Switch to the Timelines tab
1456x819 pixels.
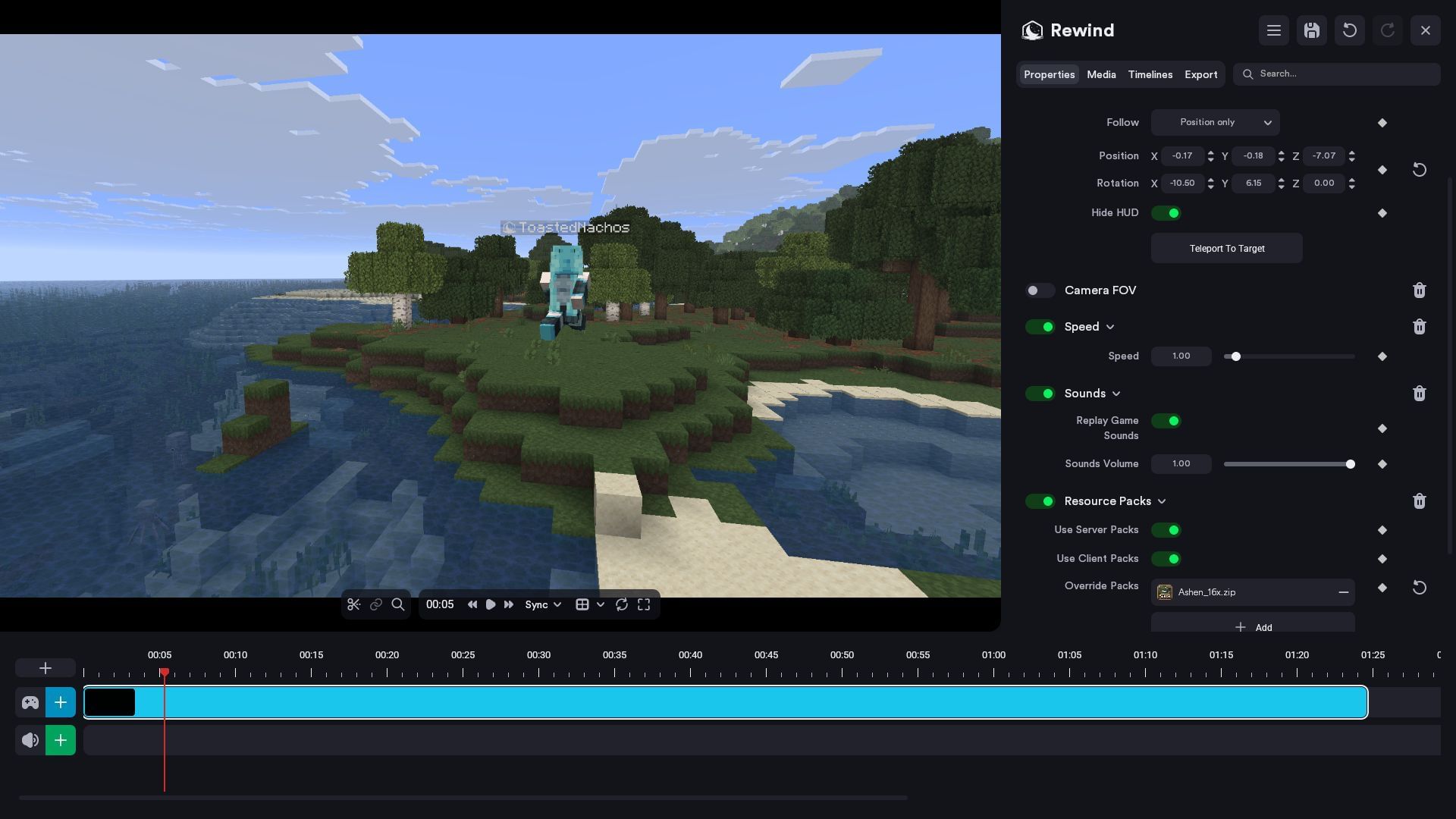click(1150, 74)
